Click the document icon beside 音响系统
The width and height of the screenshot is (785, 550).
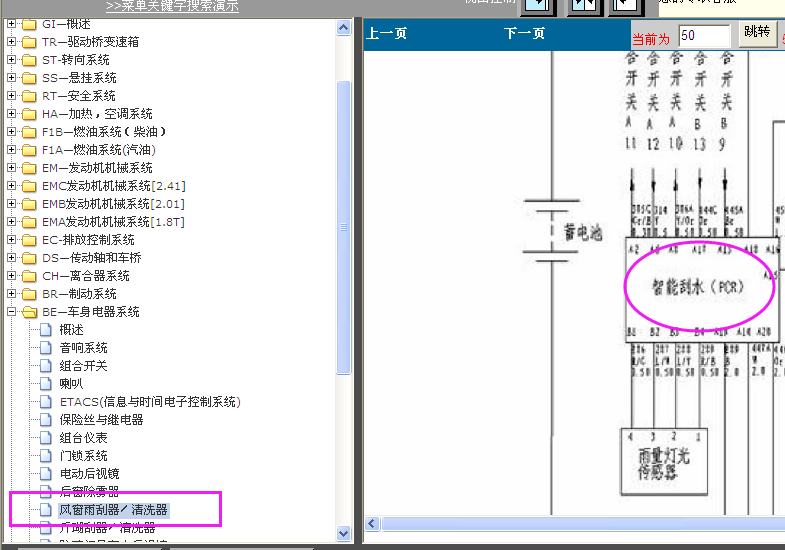click(46, 348)
